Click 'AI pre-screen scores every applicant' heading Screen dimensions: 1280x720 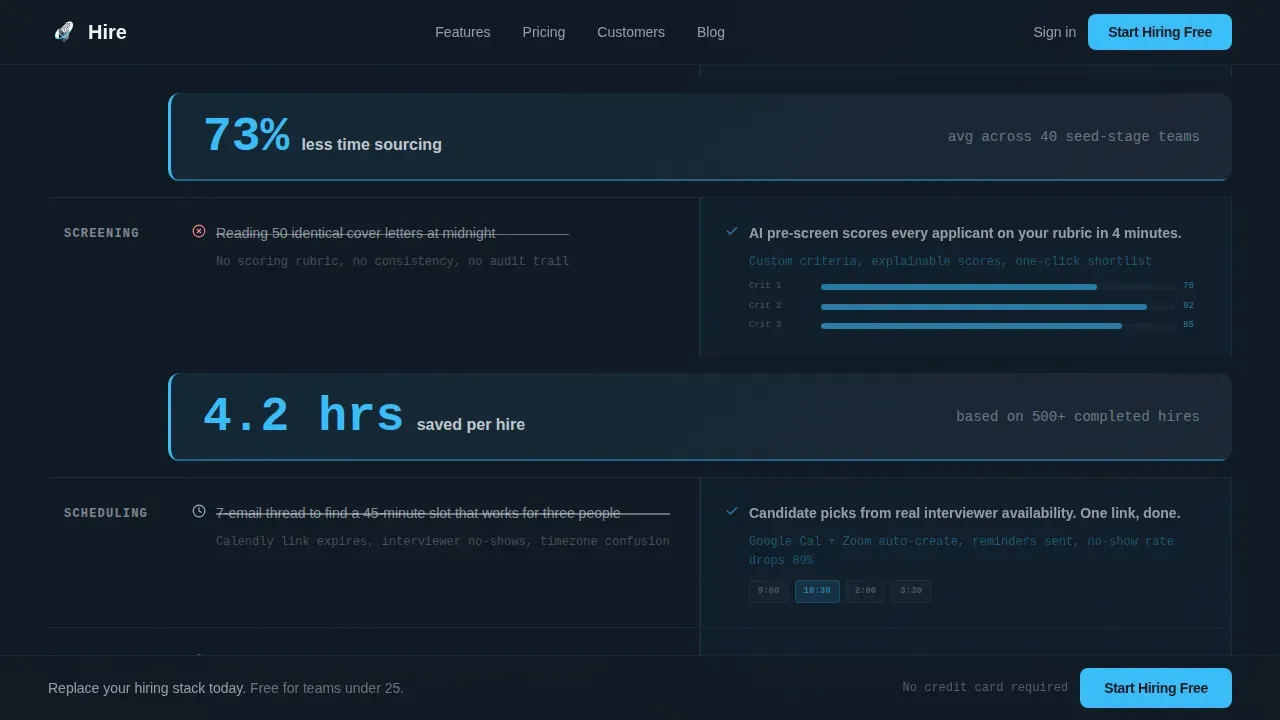(965, 233)
